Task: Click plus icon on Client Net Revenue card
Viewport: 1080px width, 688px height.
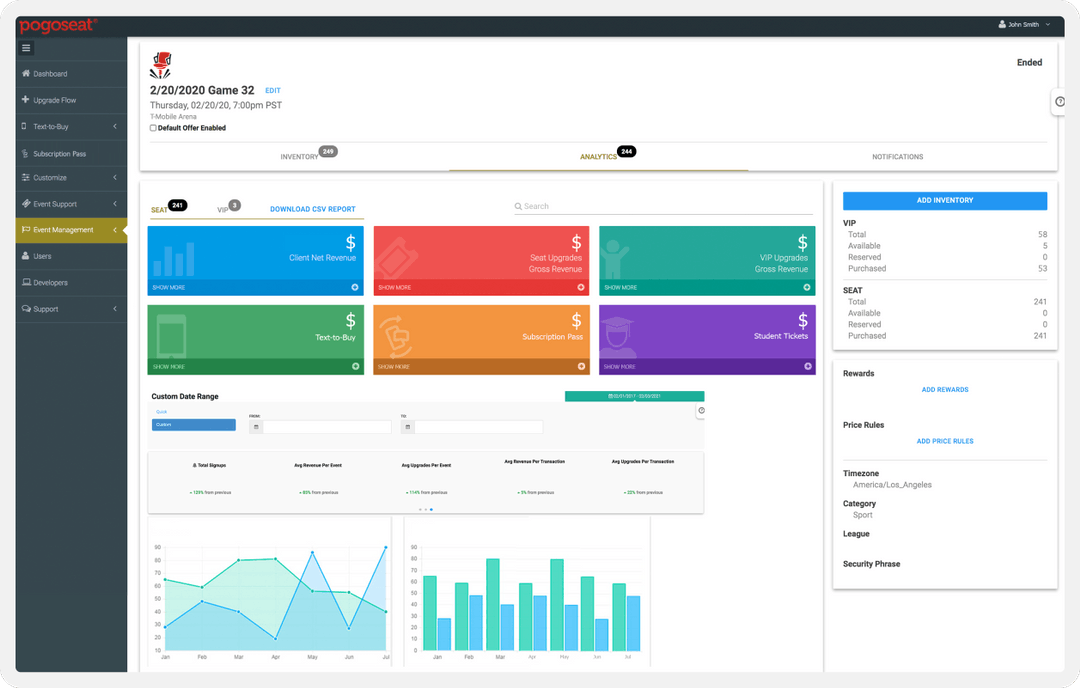Action: [x=356, y=287]
